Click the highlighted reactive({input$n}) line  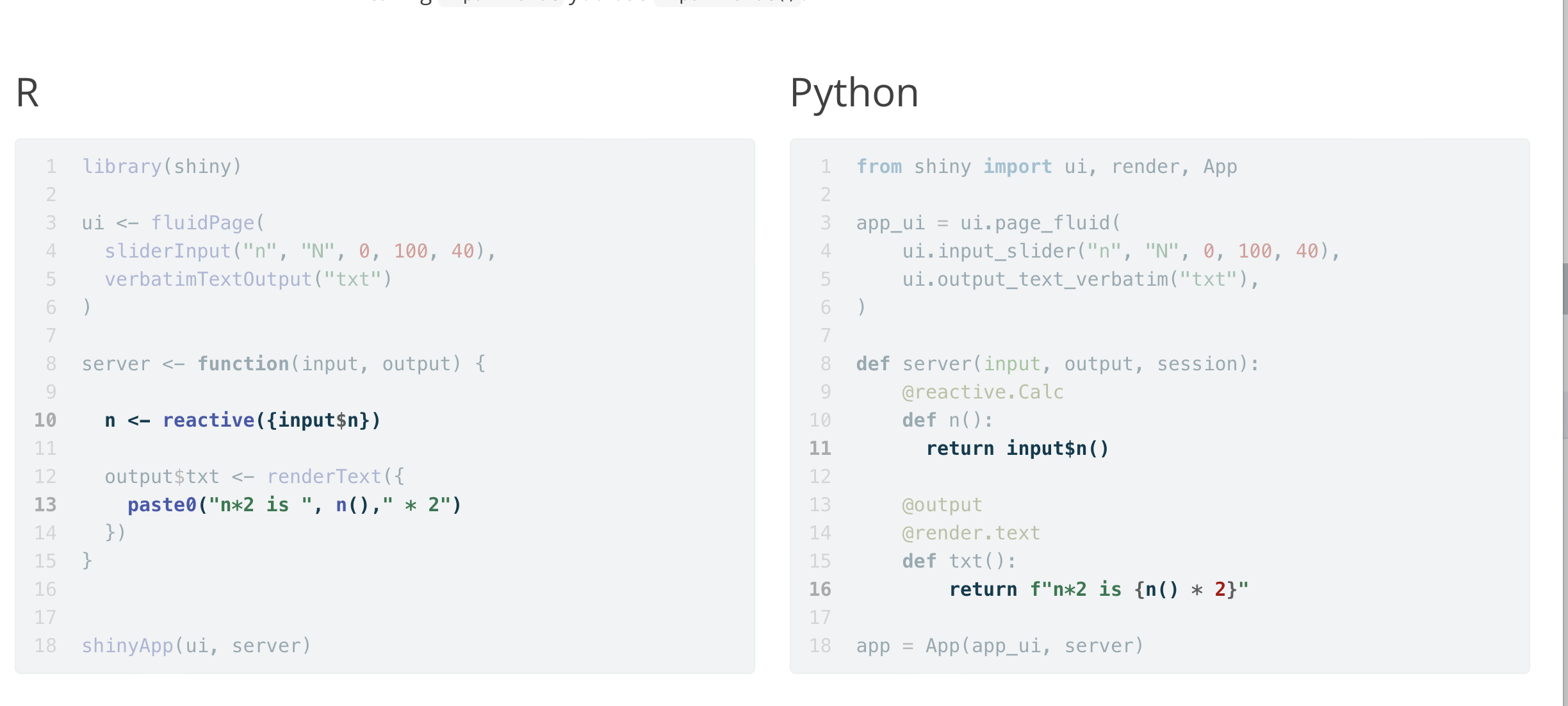point(242,420)
